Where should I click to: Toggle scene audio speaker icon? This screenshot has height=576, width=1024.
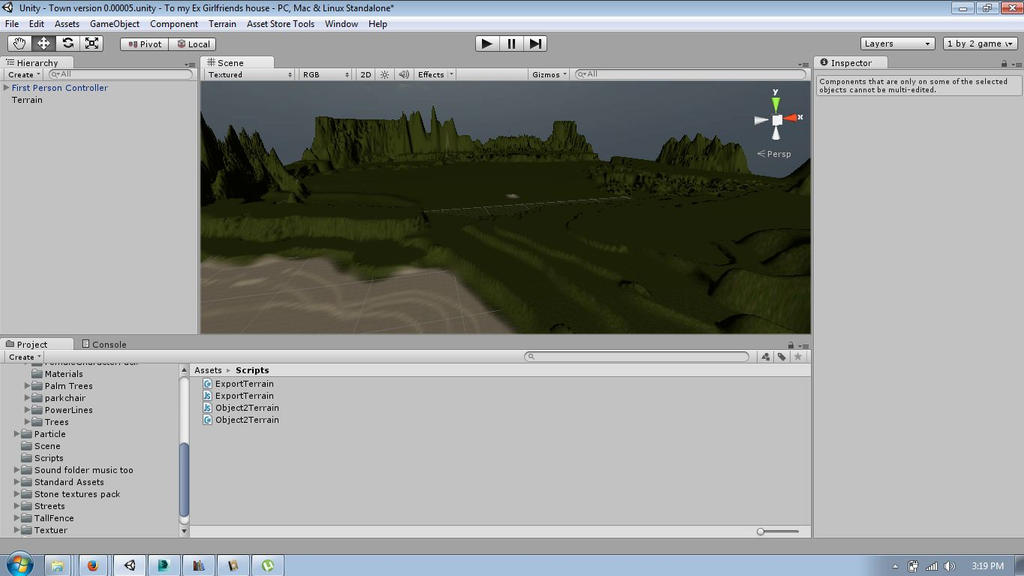click(x=404, y=74)
